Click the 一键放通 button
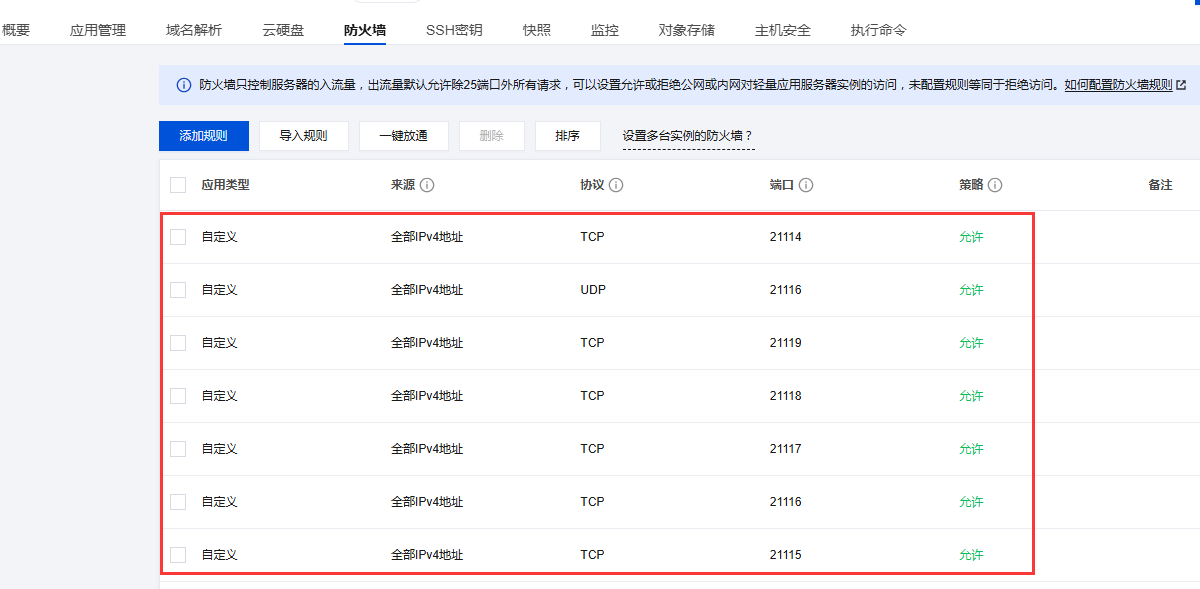Viewport: 1200px width, 589px height. pos(403,136)
